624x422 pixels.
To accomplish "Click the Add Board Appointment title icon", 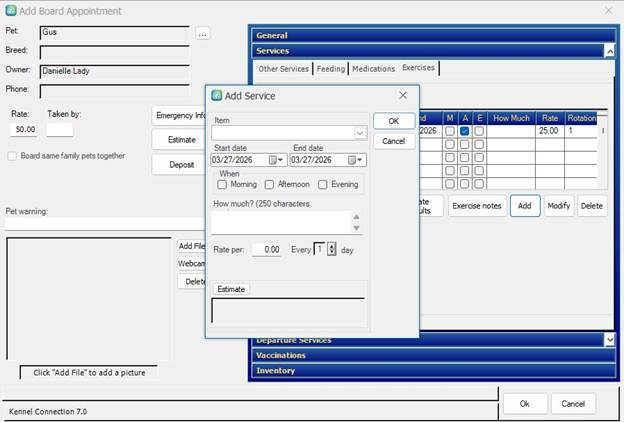I will pos(11,11).
